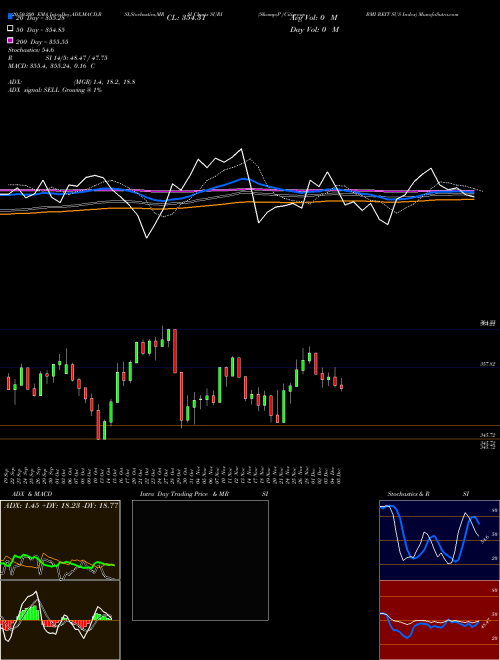The height and width of the screenshot is (660, 500).
Task: Click the 'CL: 354.31' closing value
Action: (x=186, y=18)
